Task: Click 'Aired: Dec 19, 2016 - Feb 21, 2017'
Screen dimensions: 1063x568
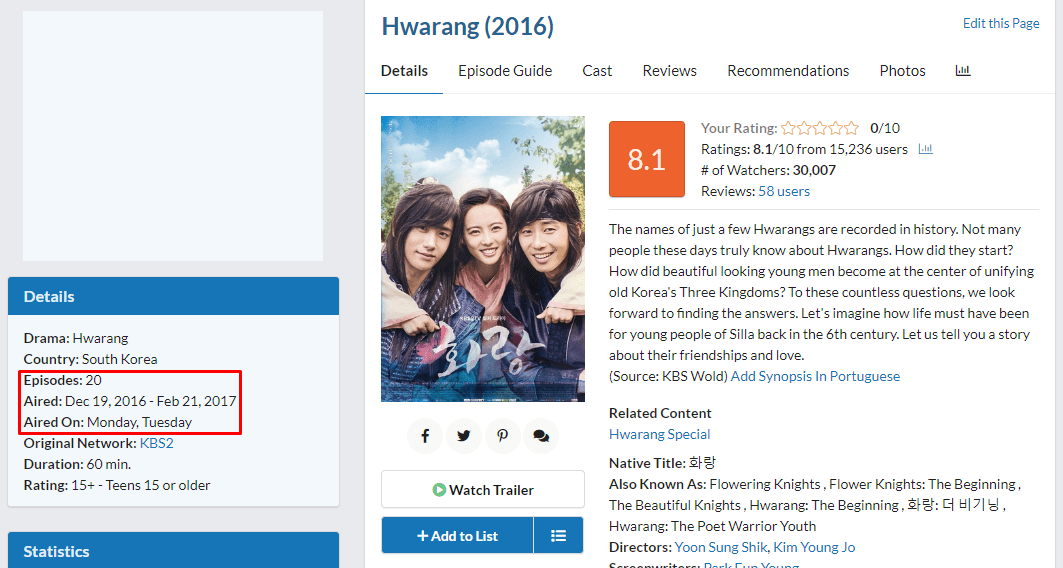Action: (x=130, y=401)
